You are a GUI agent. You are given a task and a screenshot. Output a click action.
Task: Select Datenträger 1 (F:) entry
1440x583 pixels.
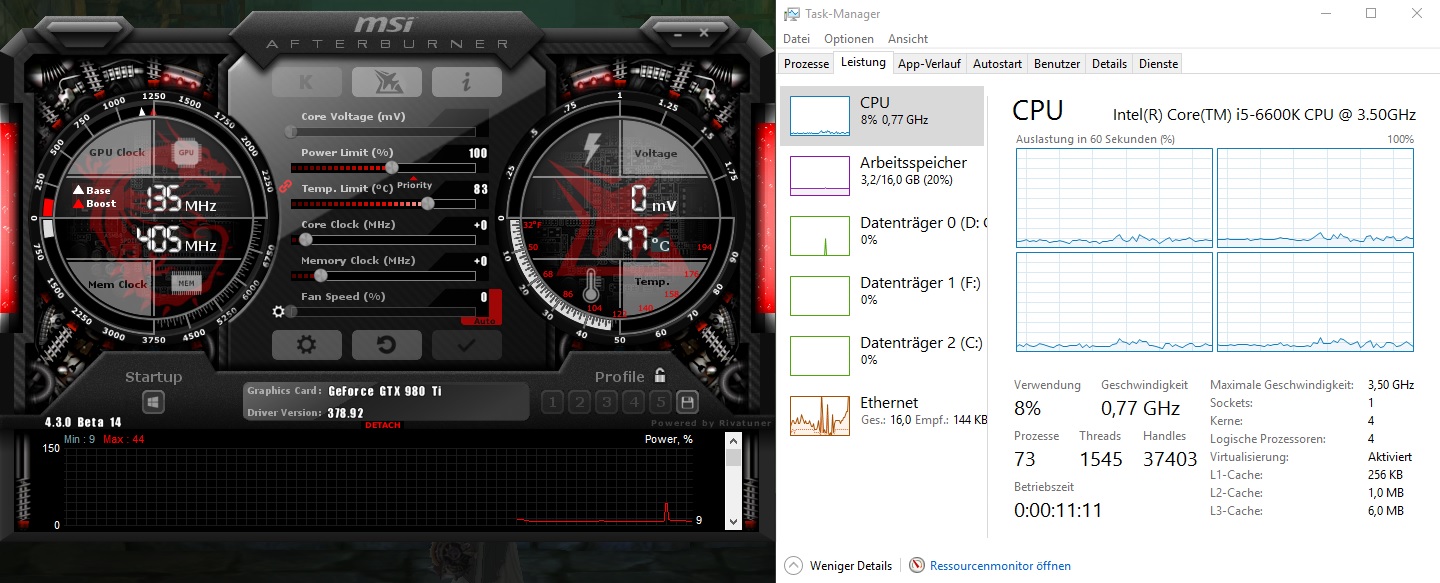pos(882,295)
